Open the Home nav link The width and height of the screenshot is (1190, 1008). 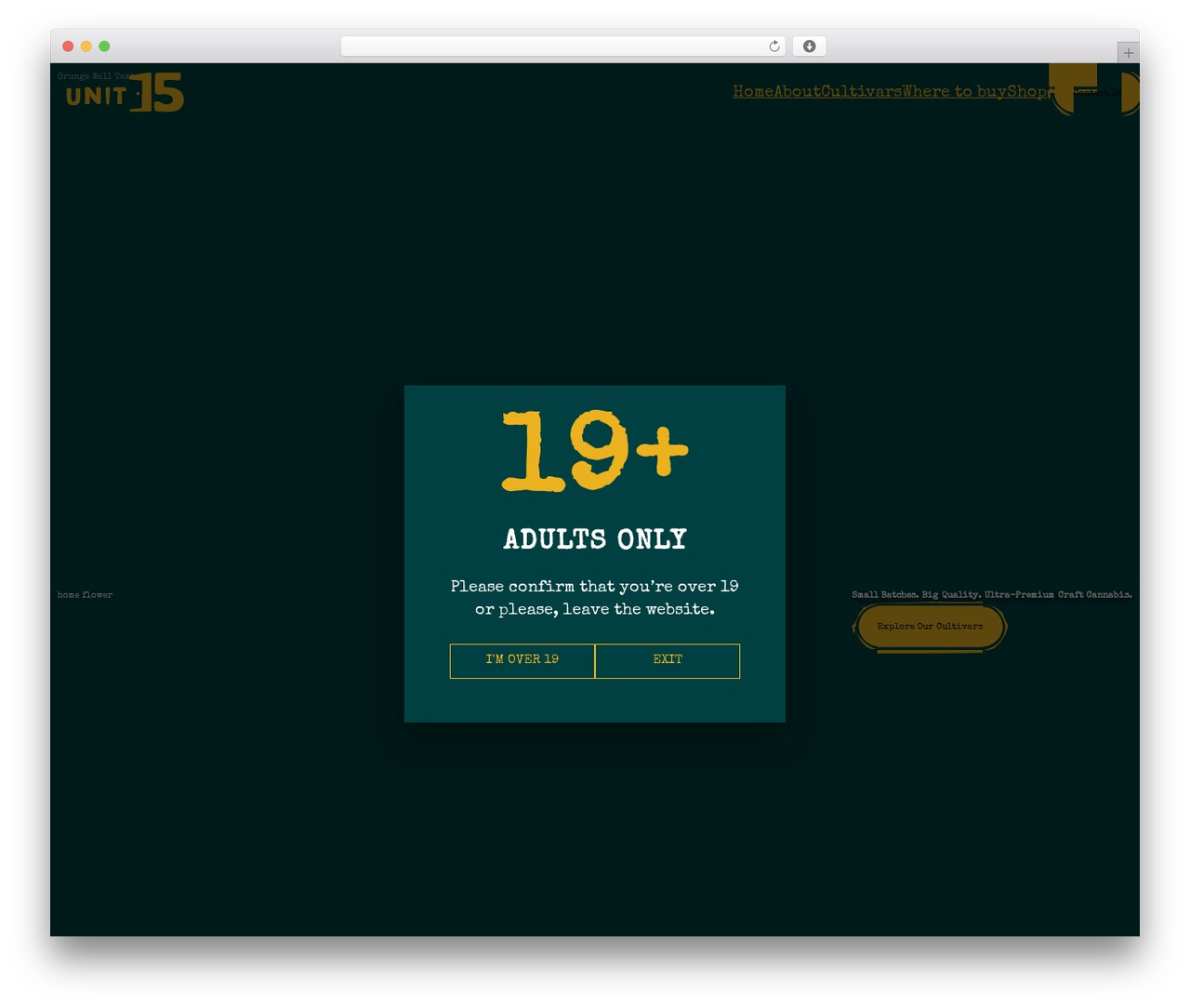(753, 91)
